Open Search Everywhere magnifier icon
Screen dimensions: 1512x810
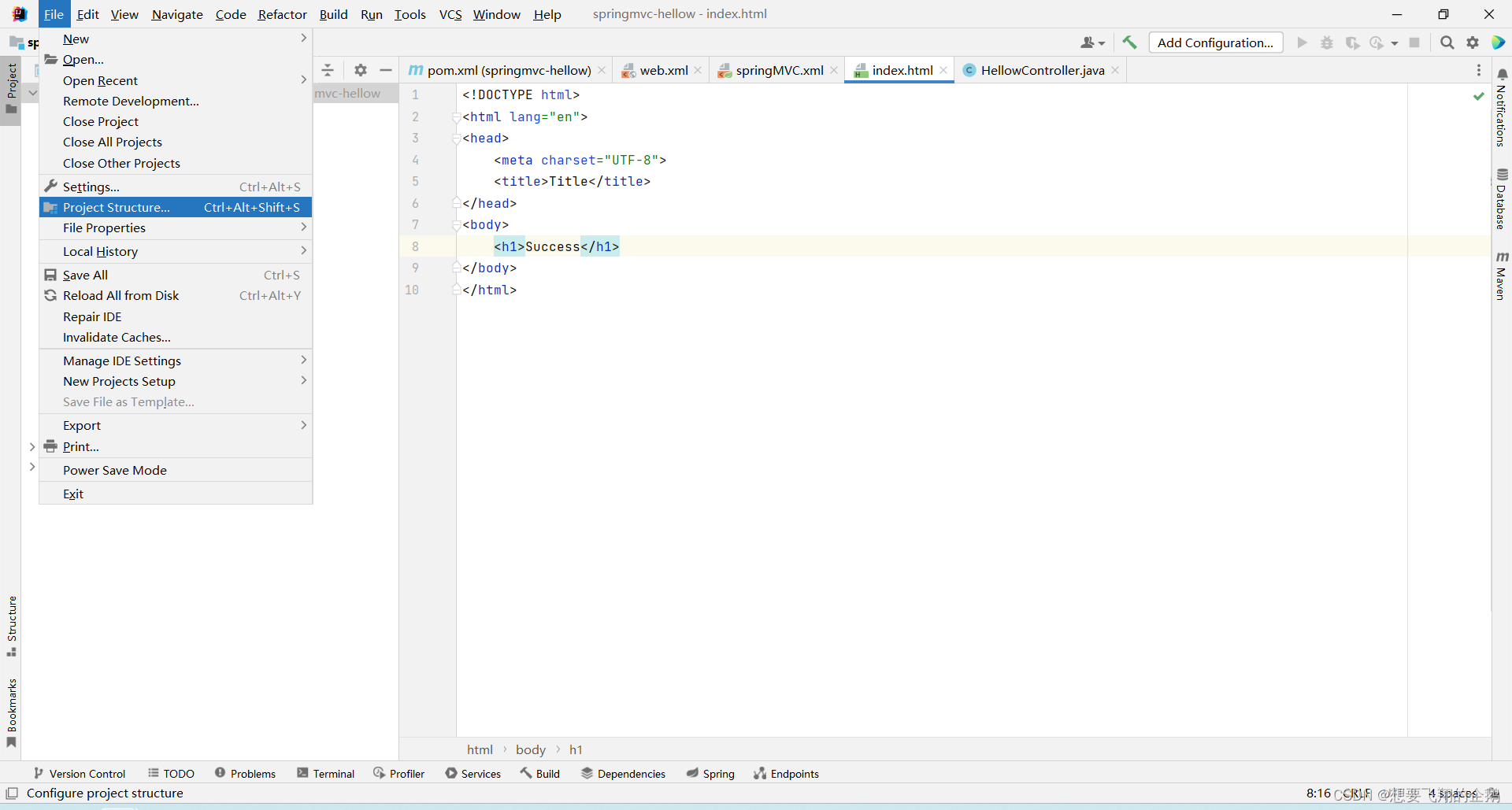tap(1447, 43)
